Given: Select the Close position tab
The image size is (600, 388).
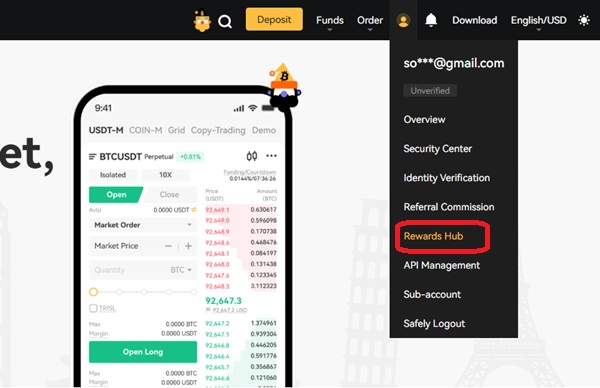Looking at the screenshot, I should (x=170, y=195).
